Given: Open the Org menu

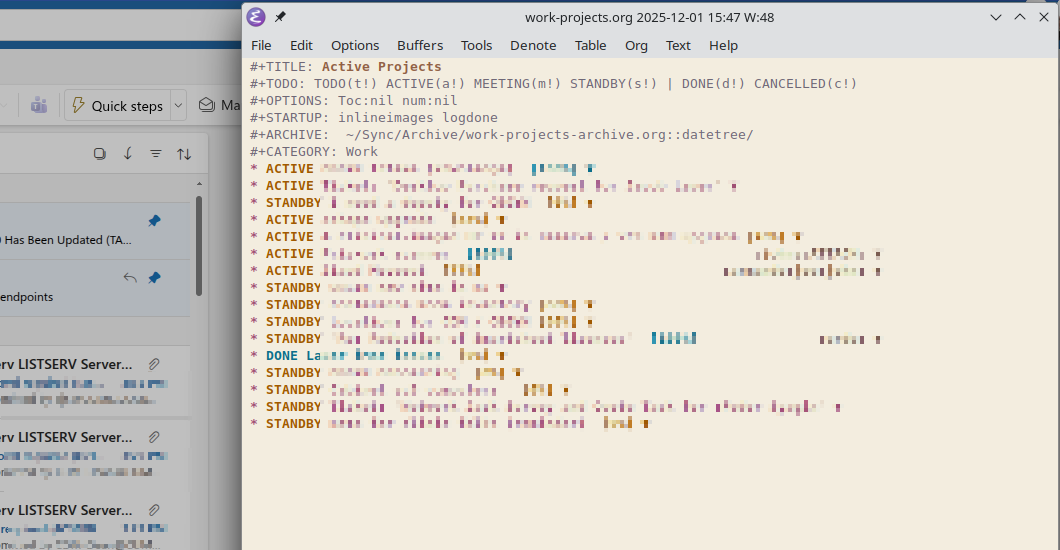Looking at the screenshot, I should [x=636, y=45].
